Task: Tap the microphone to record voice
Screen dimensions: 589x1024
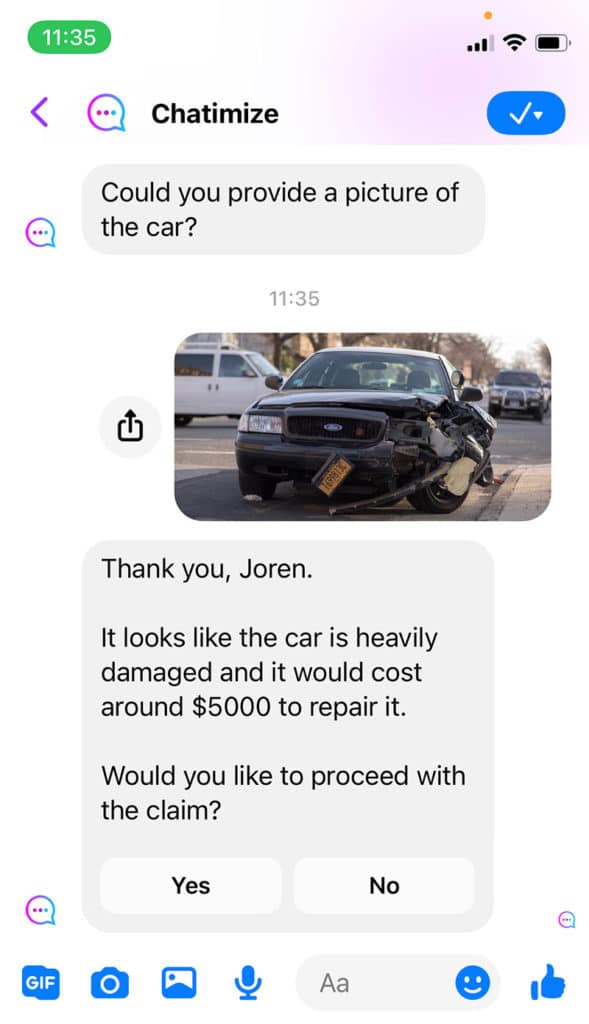Action: [248, 983]
